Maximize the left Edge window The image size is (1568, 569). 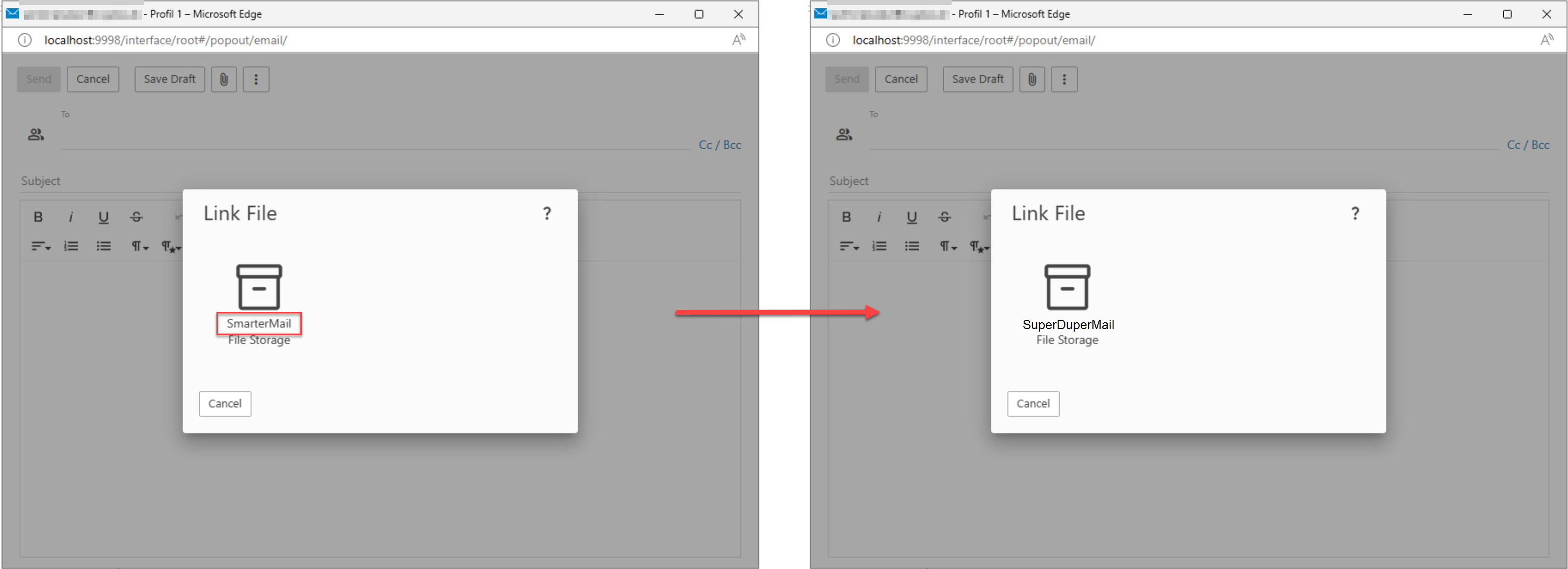pos(699,14)
